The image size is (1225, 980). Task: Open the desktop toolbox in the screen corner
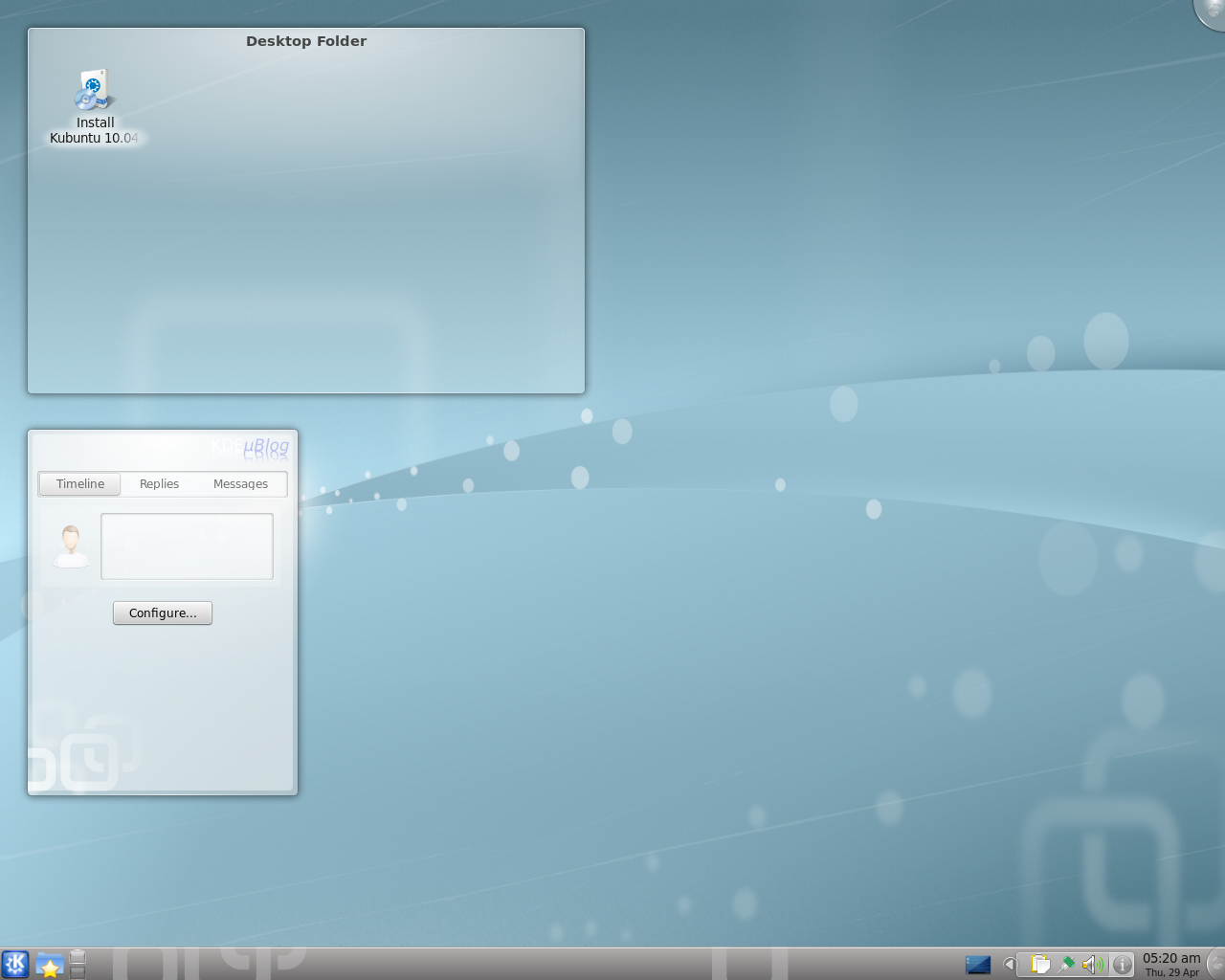coord(1212,11)
